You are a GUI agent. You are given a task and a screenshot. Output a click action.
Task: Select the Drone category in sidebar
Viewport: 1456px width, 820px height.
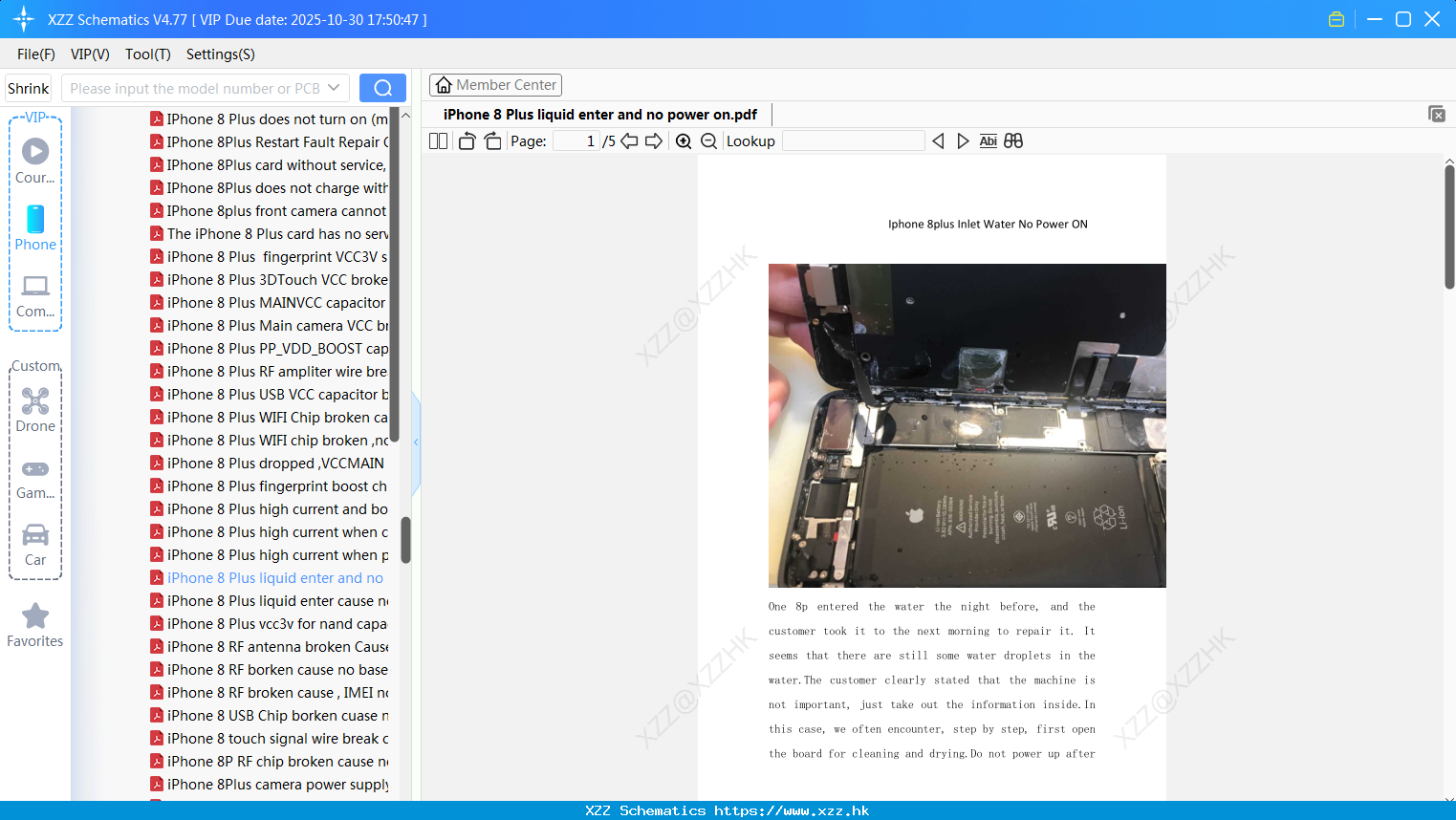tap(35, 410)
